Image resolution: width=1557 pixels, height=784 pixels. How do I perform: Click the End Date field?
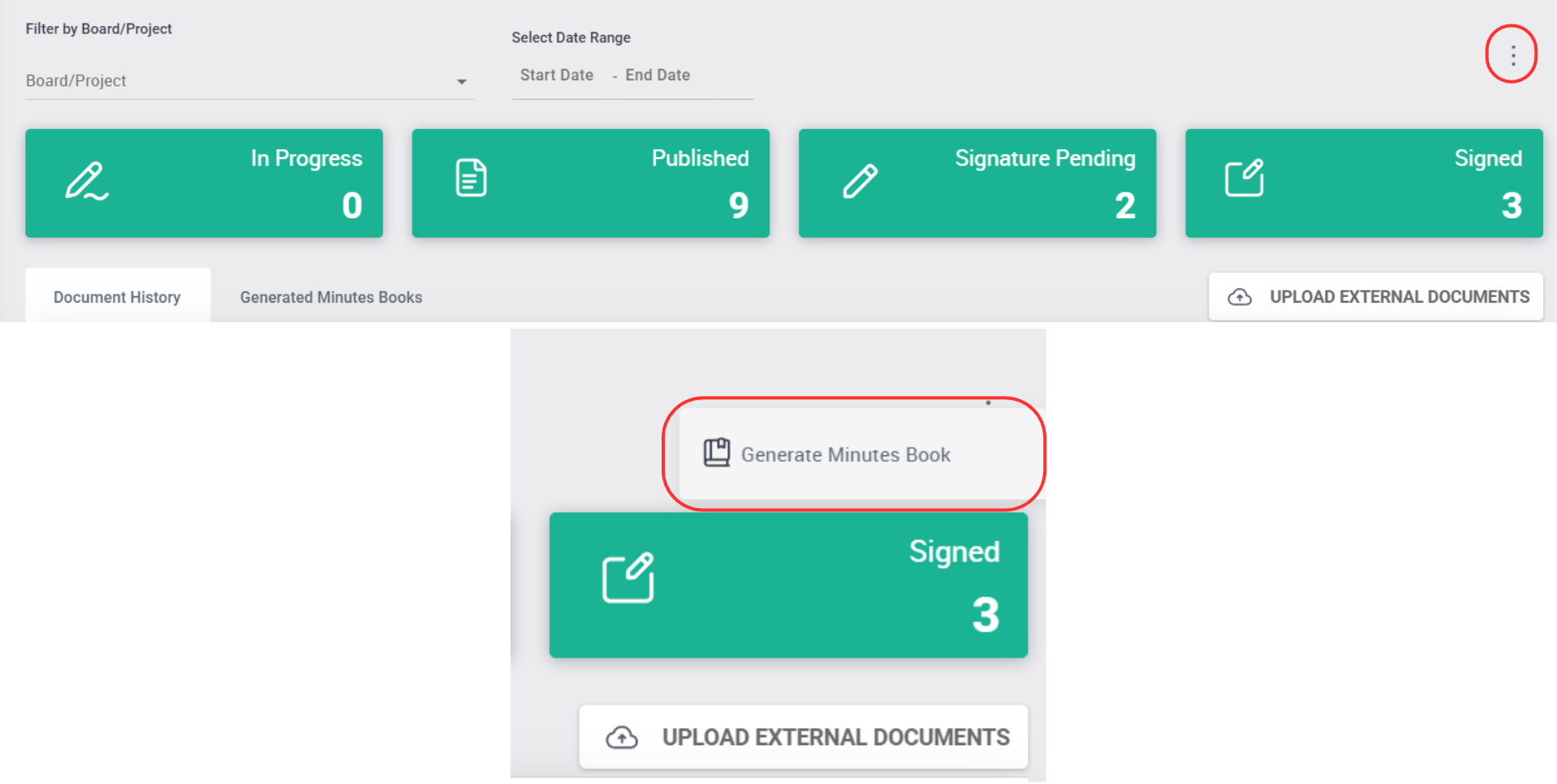click(658, 75)
